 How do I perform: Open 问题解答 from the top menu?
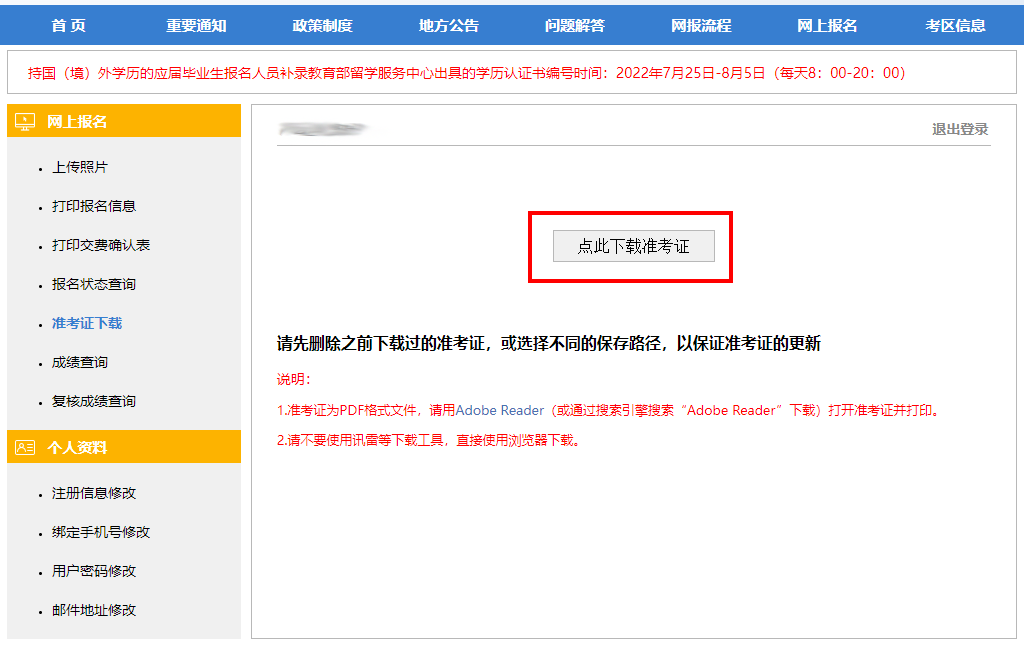click(x=575, y=26)
